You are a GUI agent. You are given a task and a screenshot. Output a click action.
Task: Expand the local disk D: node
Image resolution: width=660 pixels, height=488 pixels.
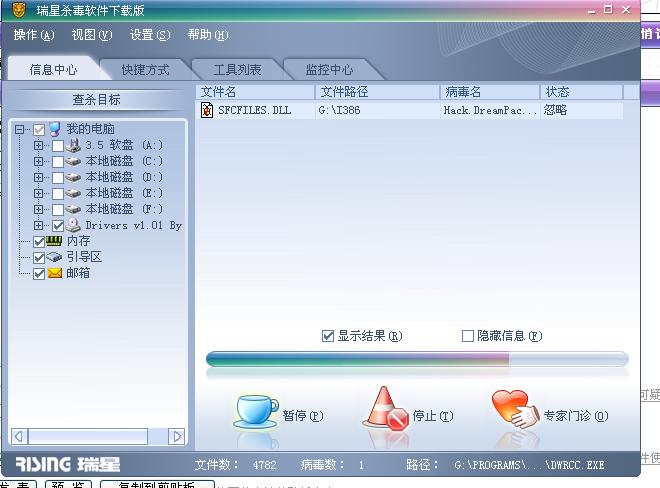click(x=38, y=177)
